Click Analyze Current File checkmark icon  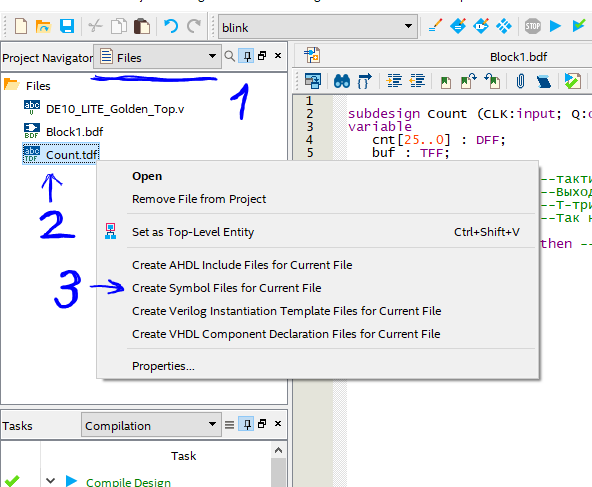[x=573, y=81]
